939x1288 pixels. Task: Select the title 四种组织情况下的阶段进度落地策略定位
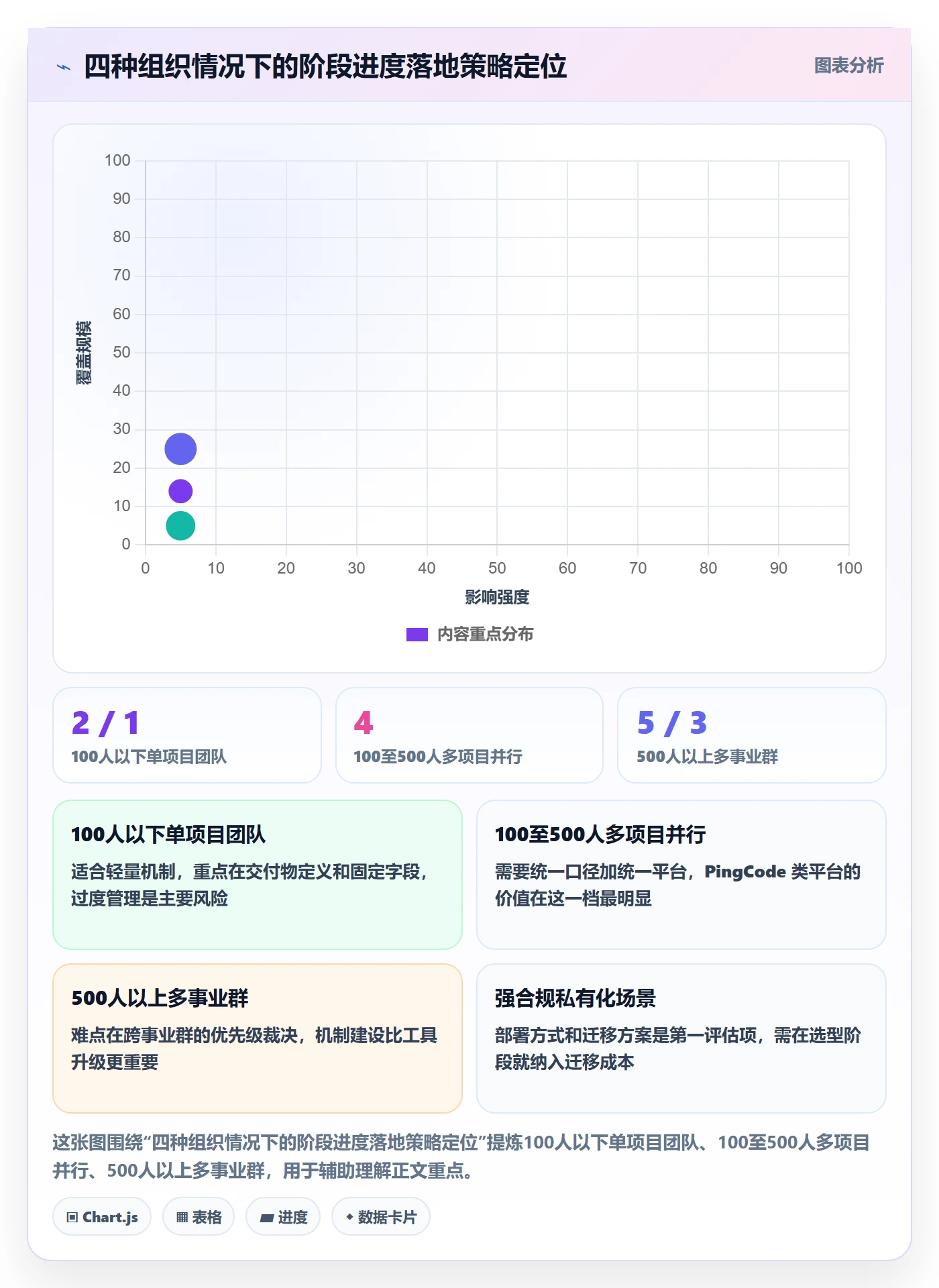[325, 66]
